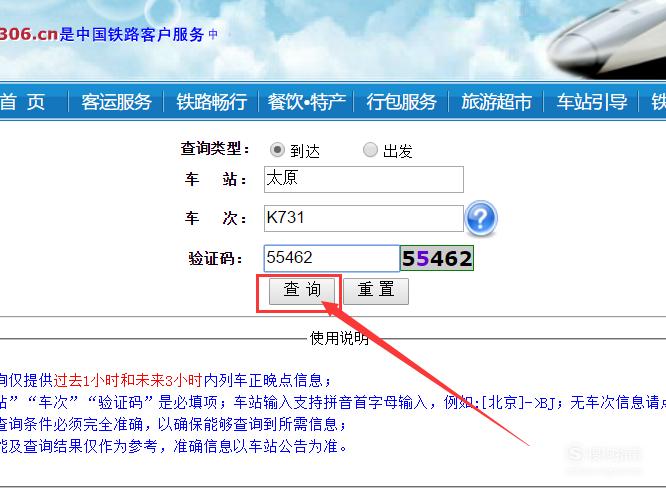
Task: Refresh the 55462 captcha image
Action: (x=437, y=258)
